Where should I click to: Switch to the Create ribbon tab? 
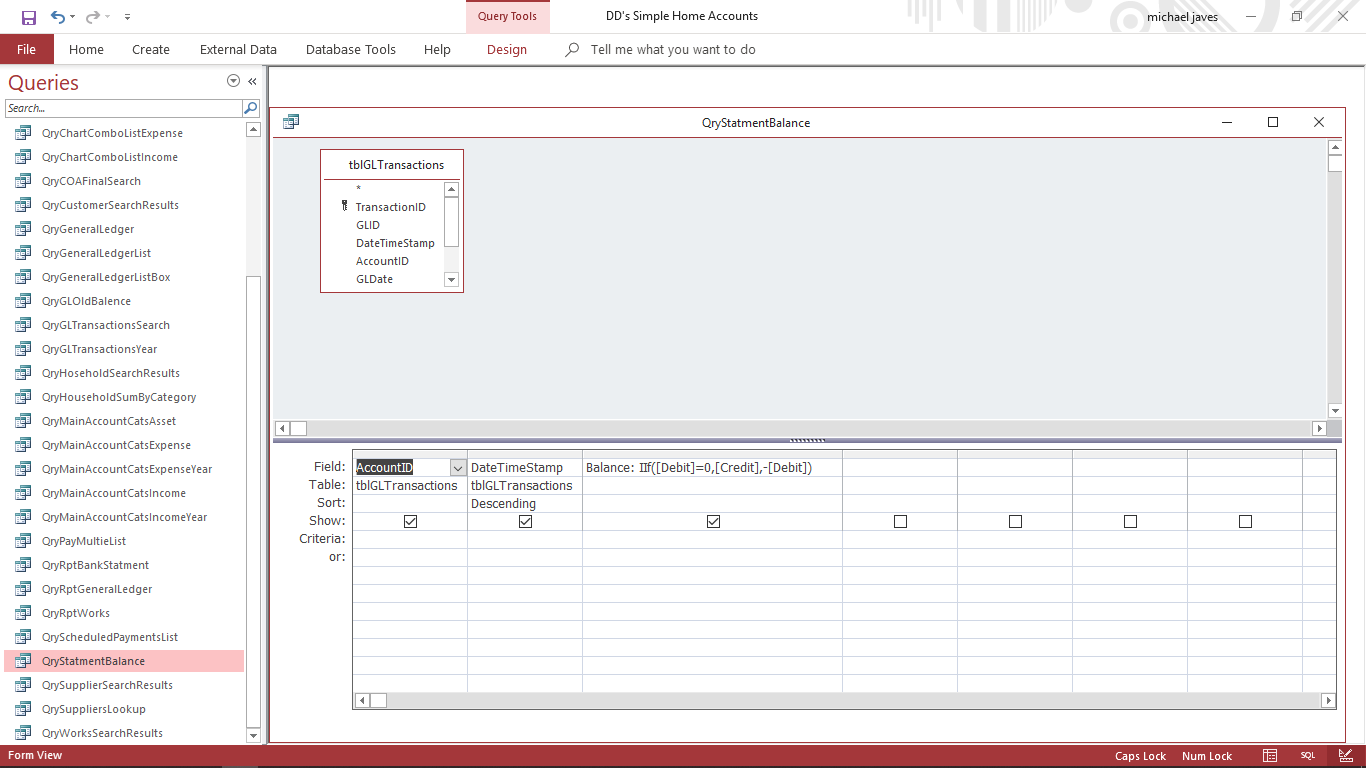coord(151,49)
